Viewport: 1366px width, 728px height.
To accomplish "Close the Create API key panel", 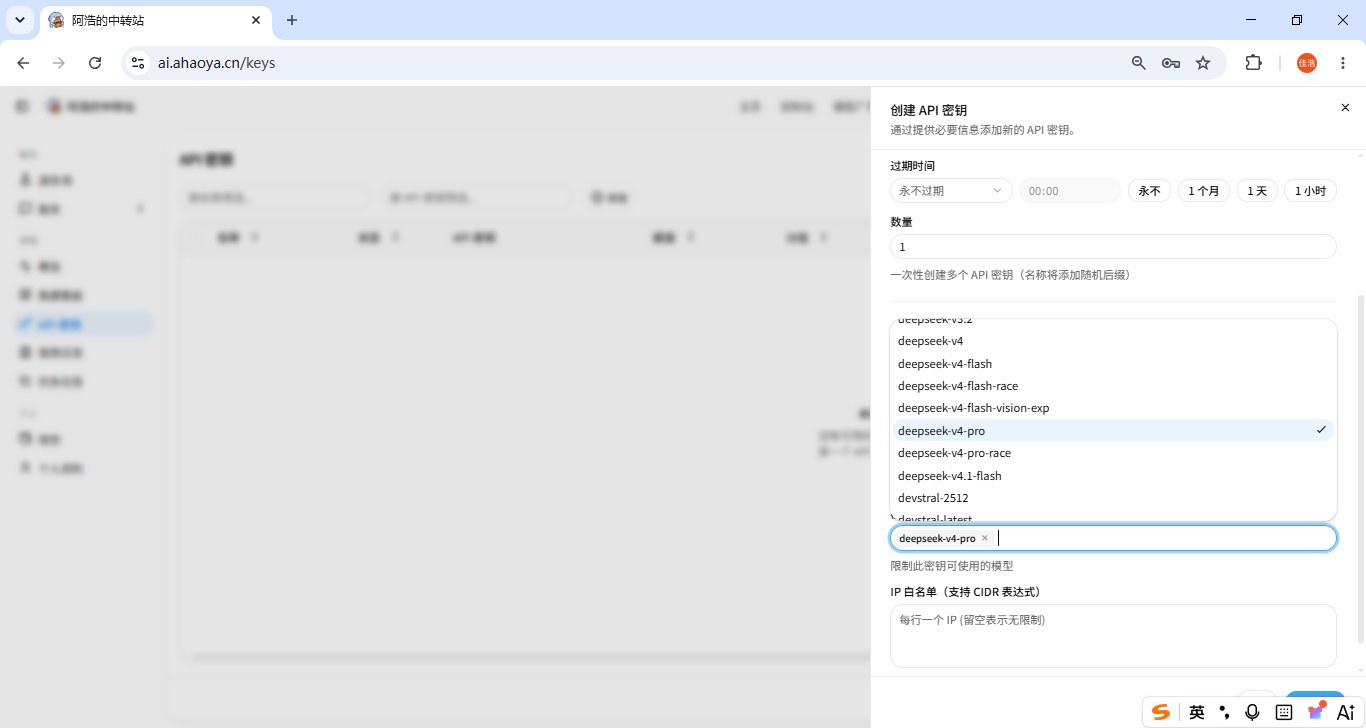I will (1345, 108).
